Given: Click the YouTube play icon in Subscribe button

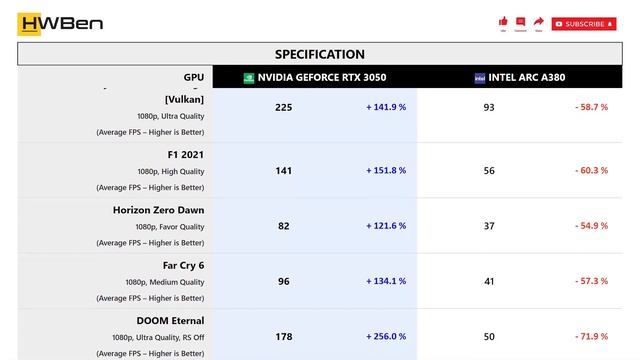Looking at the screenshot, I should pos(559,24).
